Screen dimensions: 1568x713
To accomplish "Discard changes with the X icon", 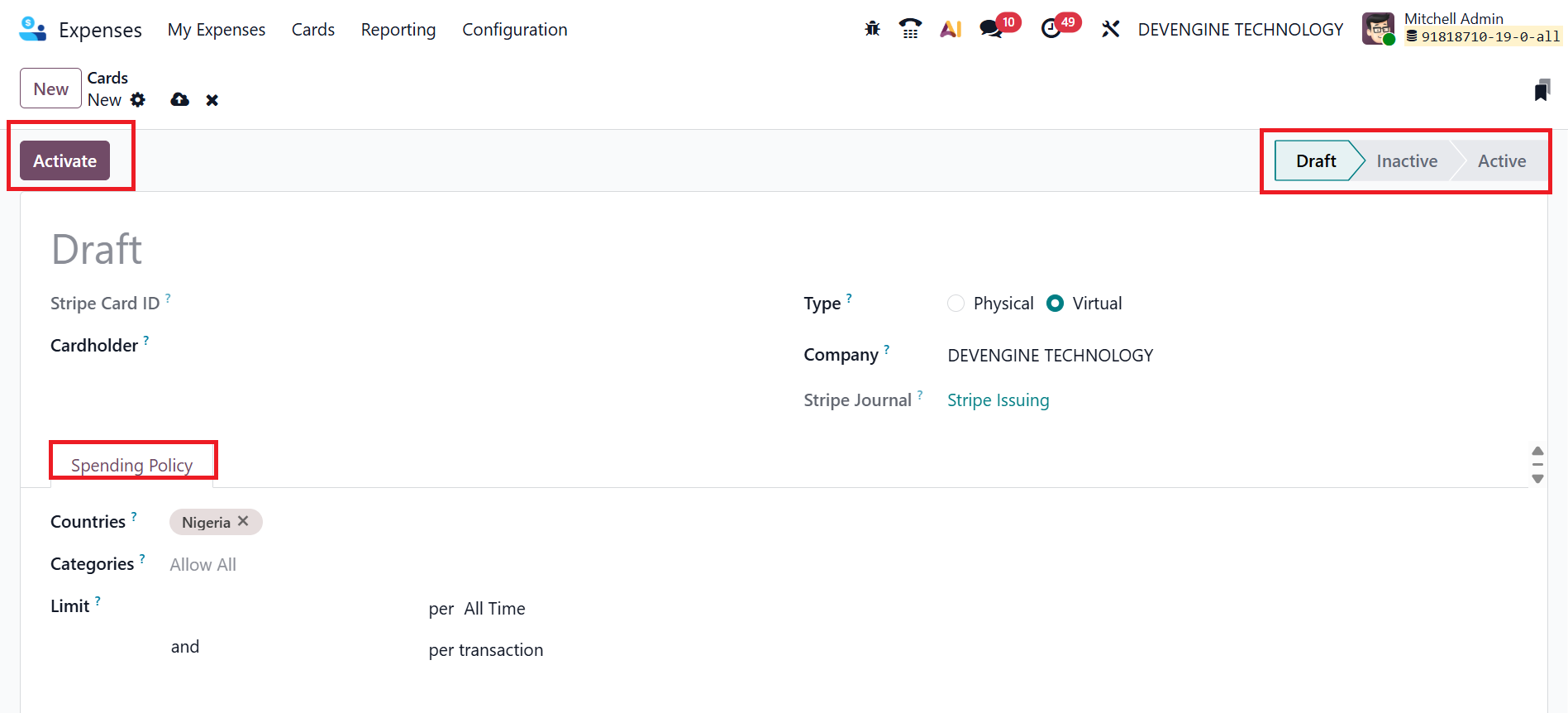I will coord(212,100).
